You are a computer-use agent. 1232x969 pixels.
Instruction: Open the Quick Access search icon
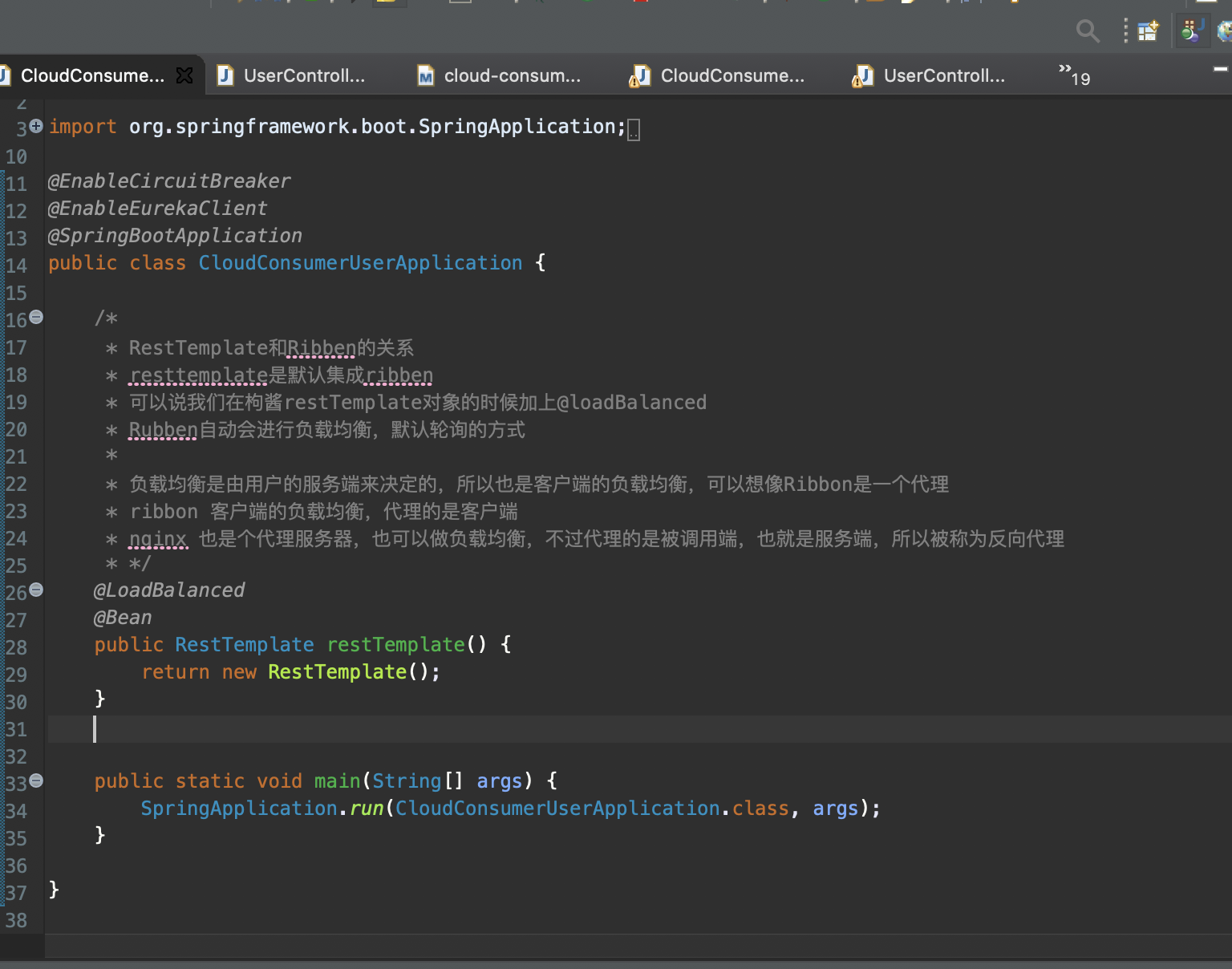coord(1088,31)
